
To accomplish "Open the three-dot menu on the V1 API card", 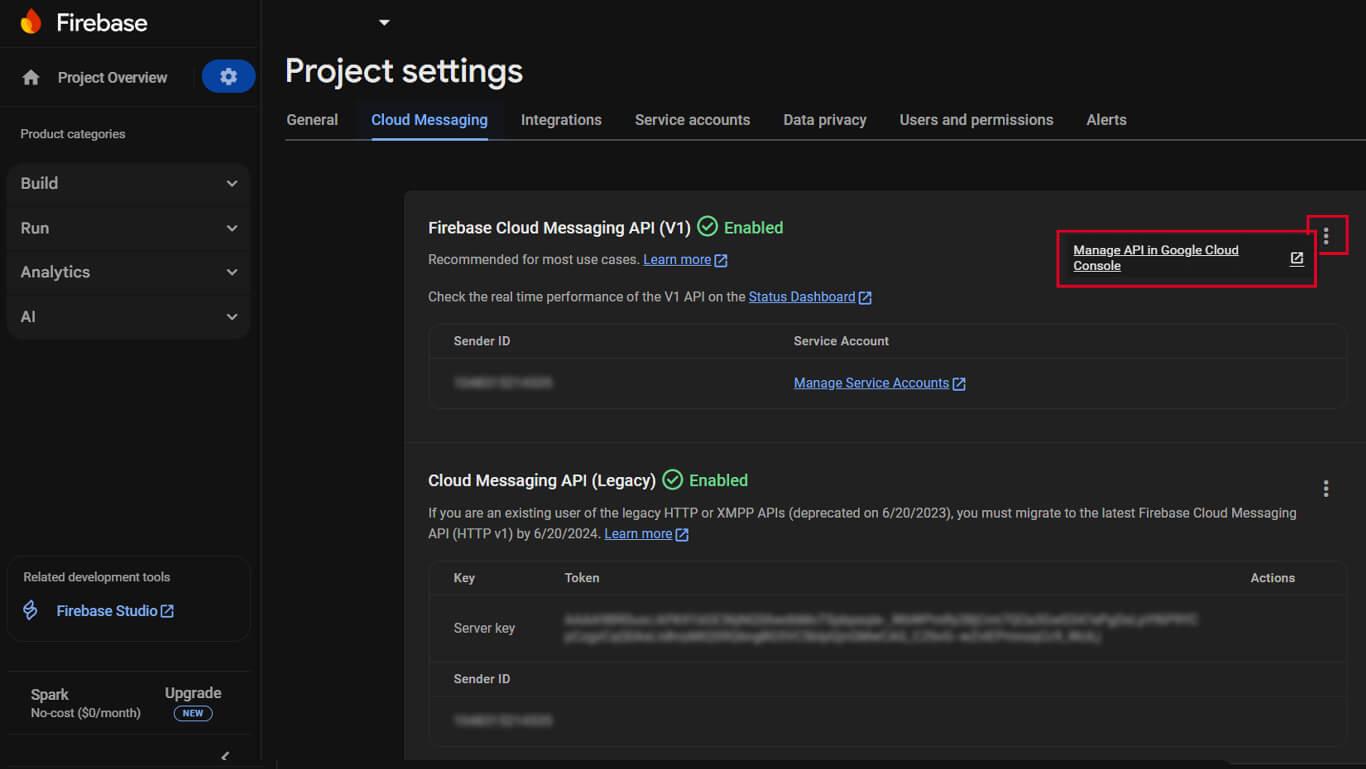I will point(1326,234).
